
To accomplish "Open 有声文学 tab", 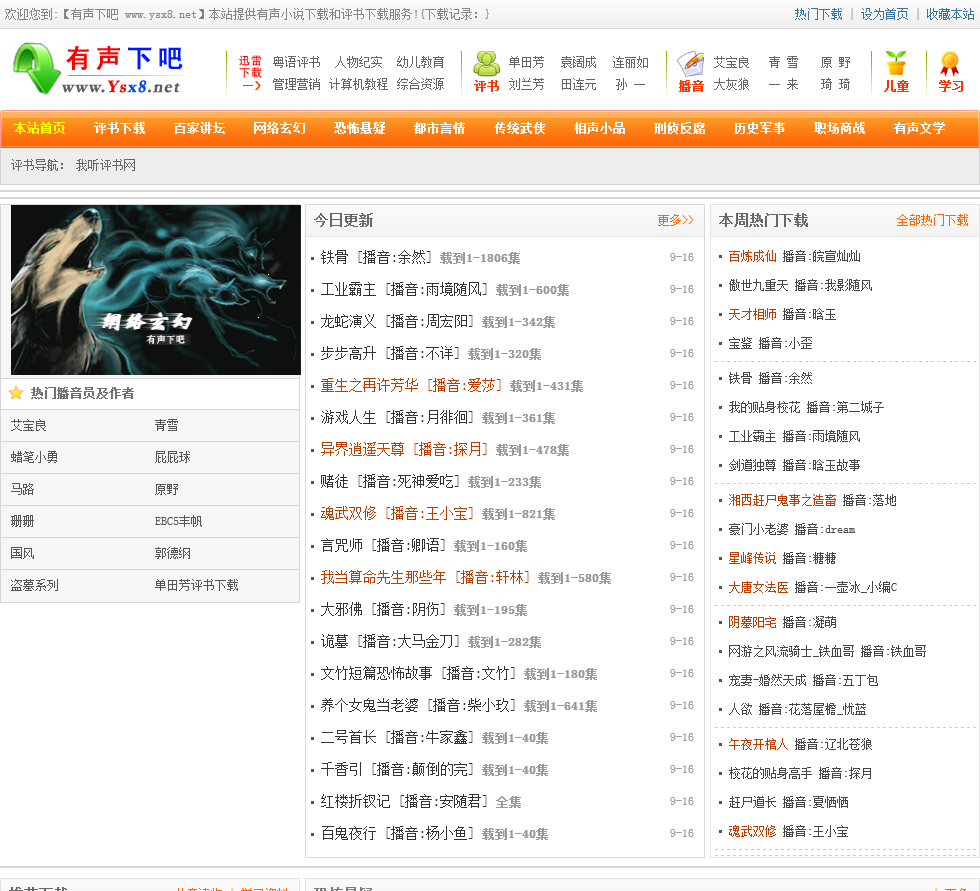I will (919, 128).
